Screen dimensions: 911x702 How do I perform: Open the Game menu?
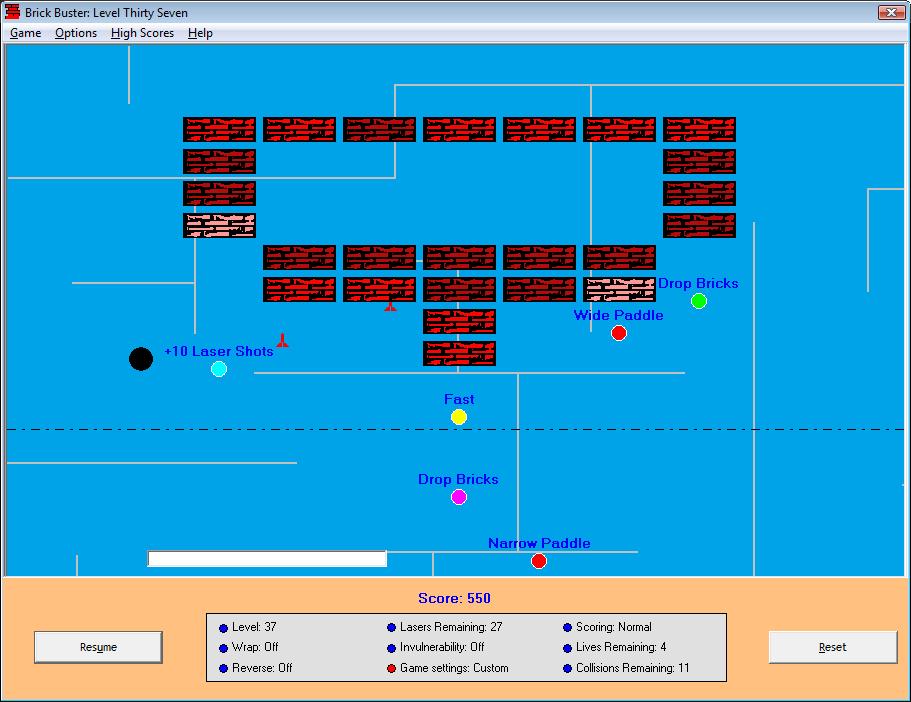point(26,33)
